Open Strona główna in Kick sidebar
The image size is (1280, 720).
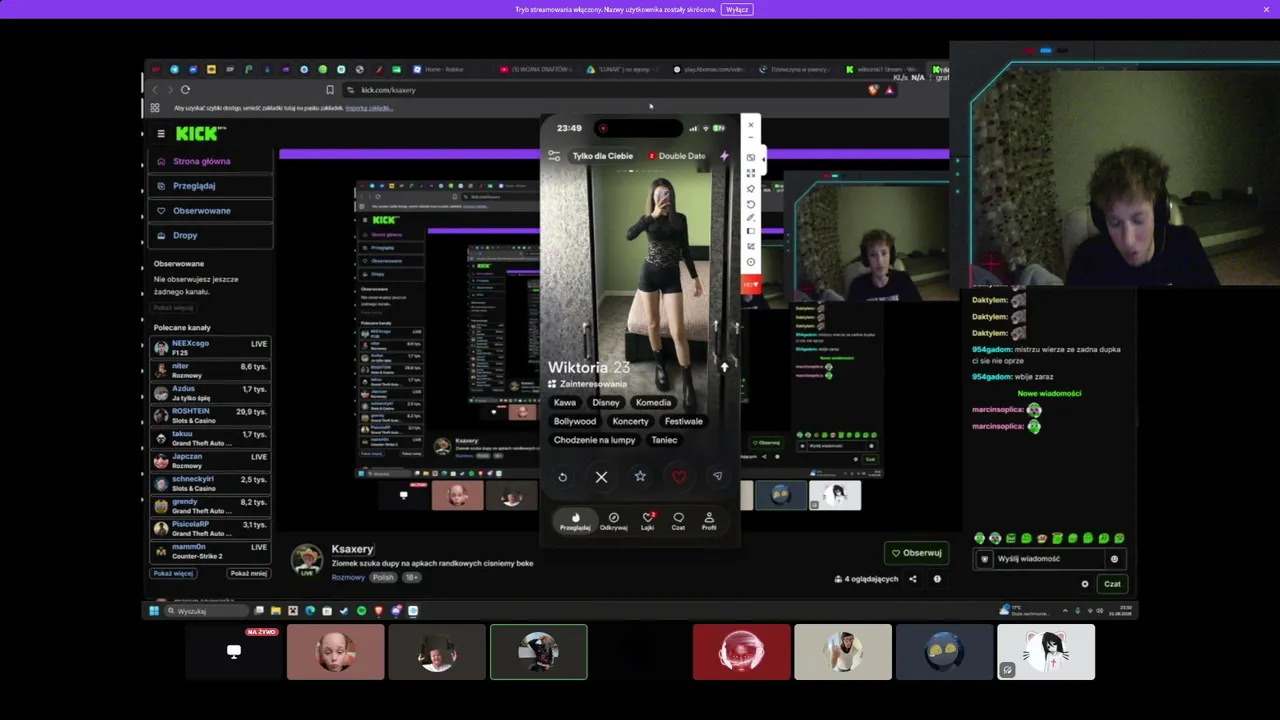click(x=210, y=161)
